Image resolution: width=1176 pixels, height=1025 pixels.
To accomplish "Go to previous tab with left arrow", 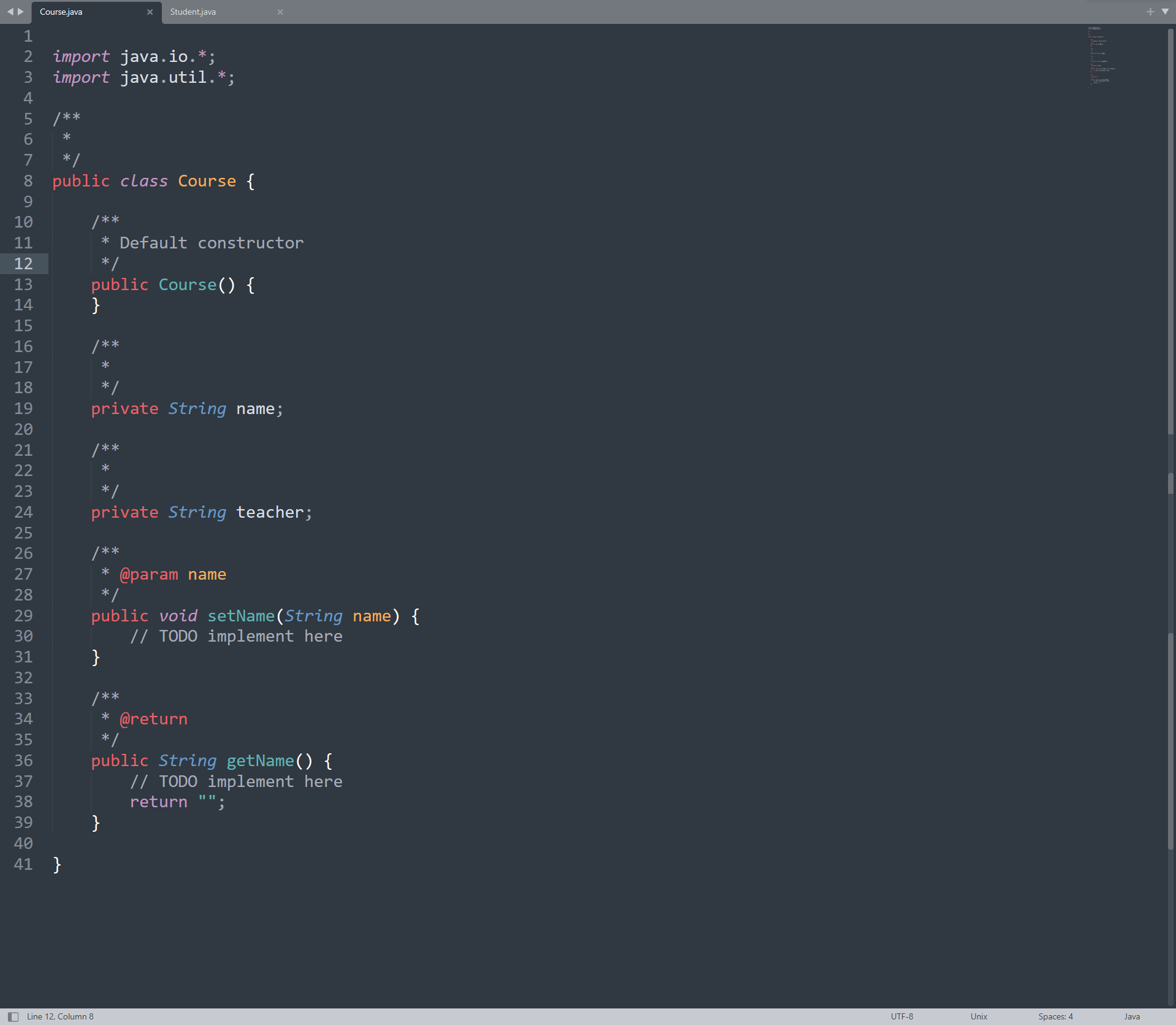I will [10, 11].
